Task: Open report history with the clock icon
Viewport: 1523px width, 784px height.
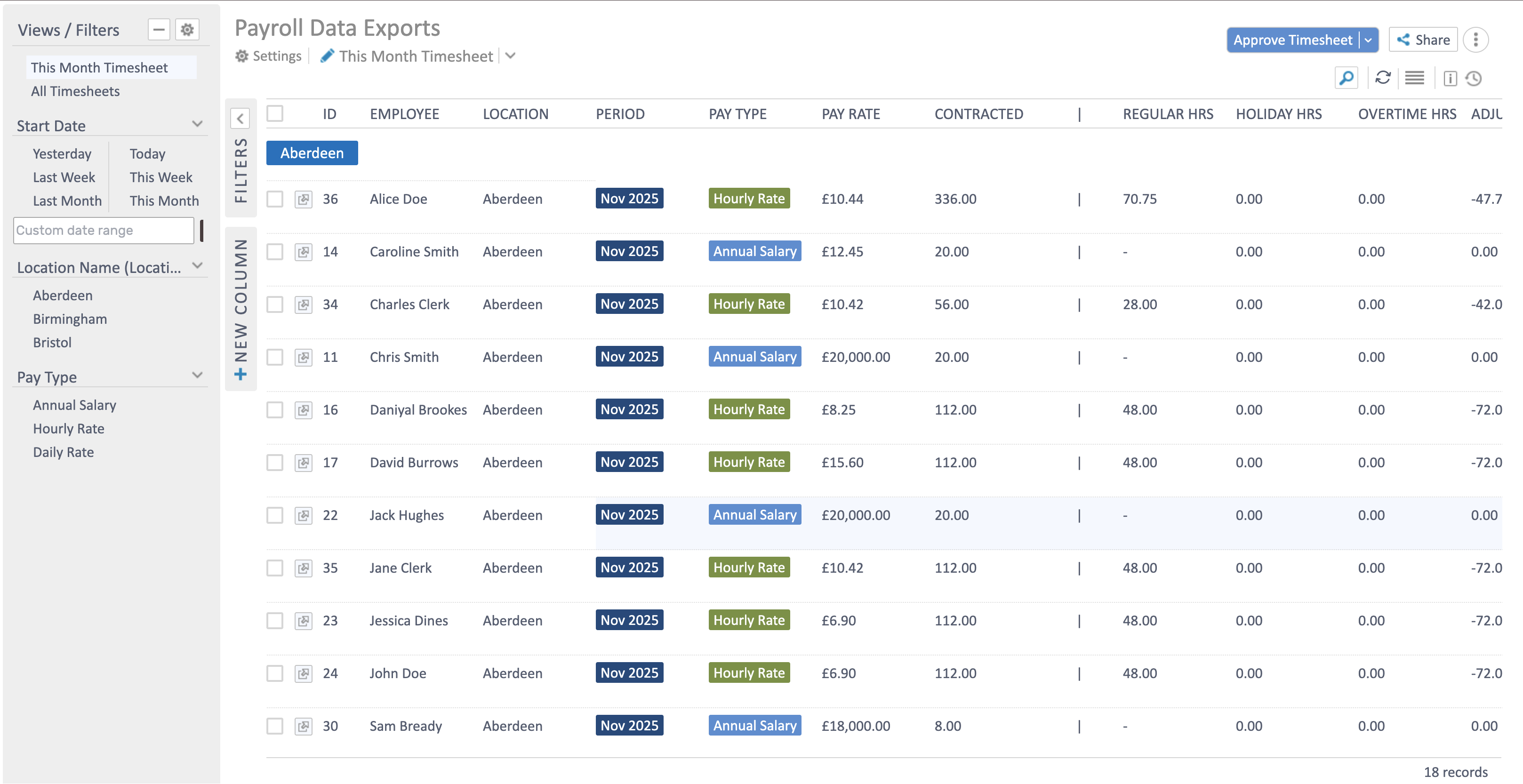Action: (x=1473, y=78)
